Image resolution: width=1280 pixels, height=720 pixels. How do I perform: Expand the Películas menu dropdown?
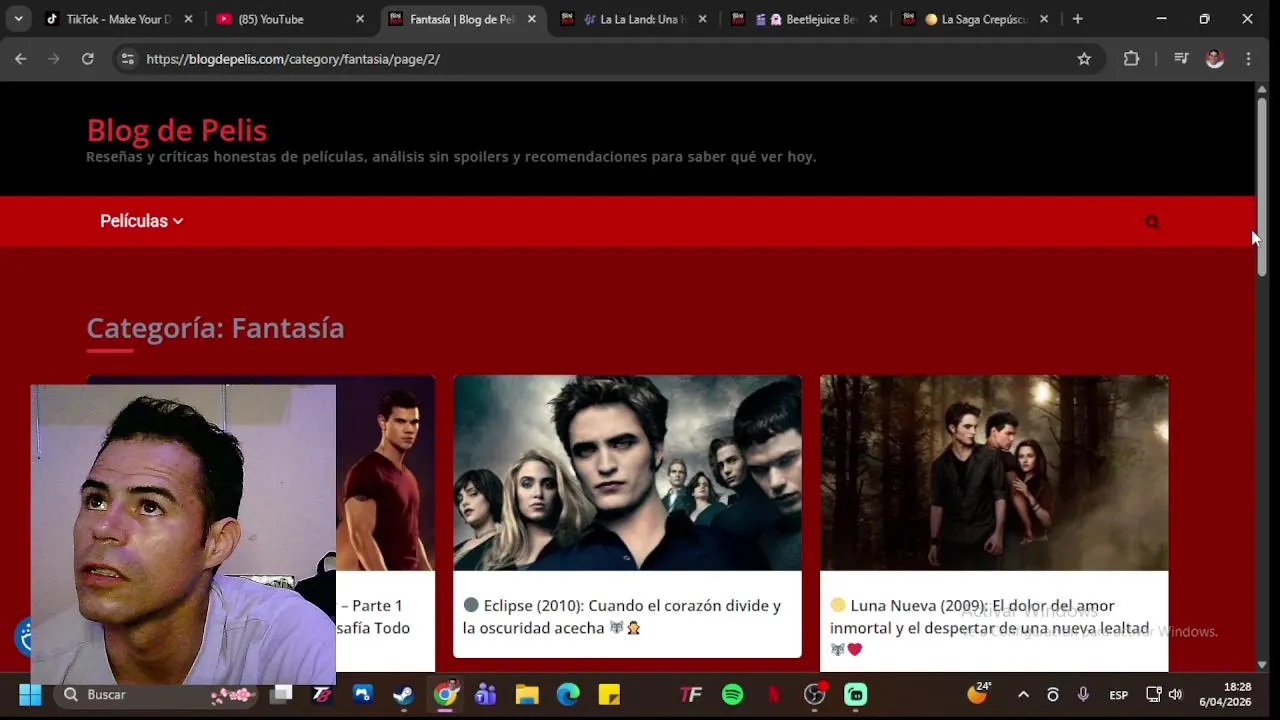[141, 221]
